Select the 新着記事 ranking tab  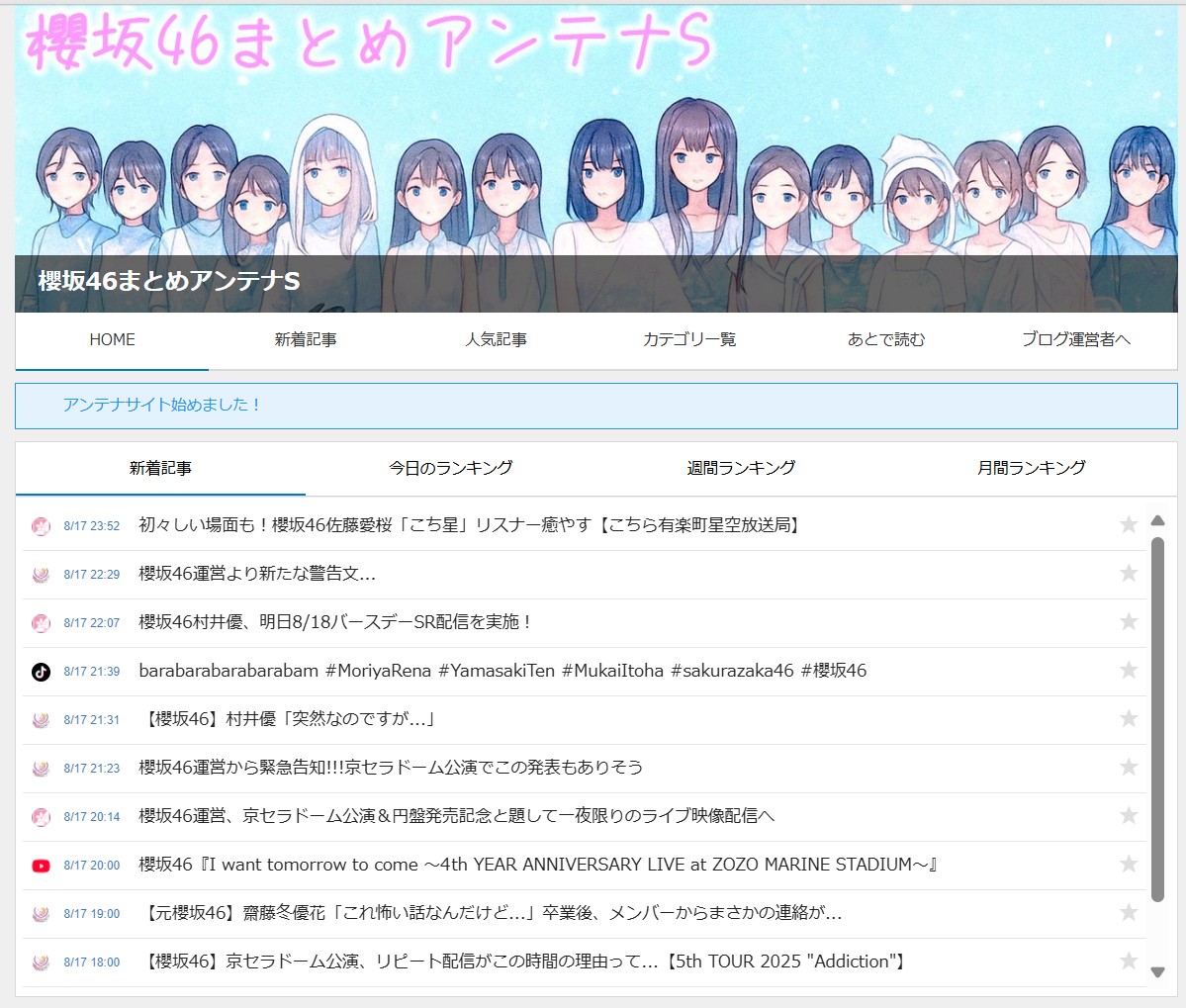[160, 468]
